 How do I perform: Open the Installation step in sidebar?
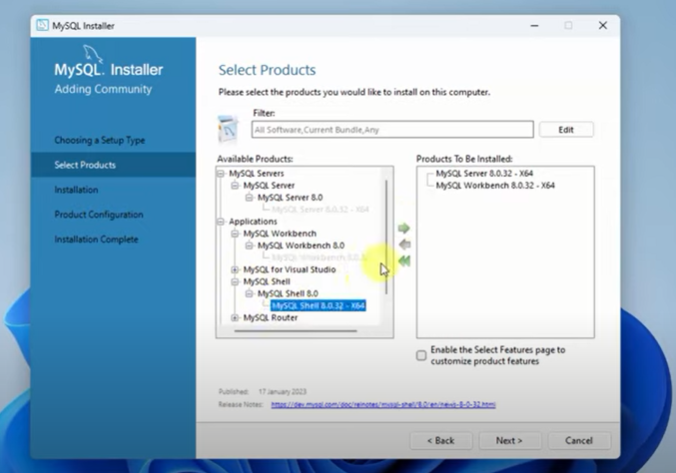76,190
